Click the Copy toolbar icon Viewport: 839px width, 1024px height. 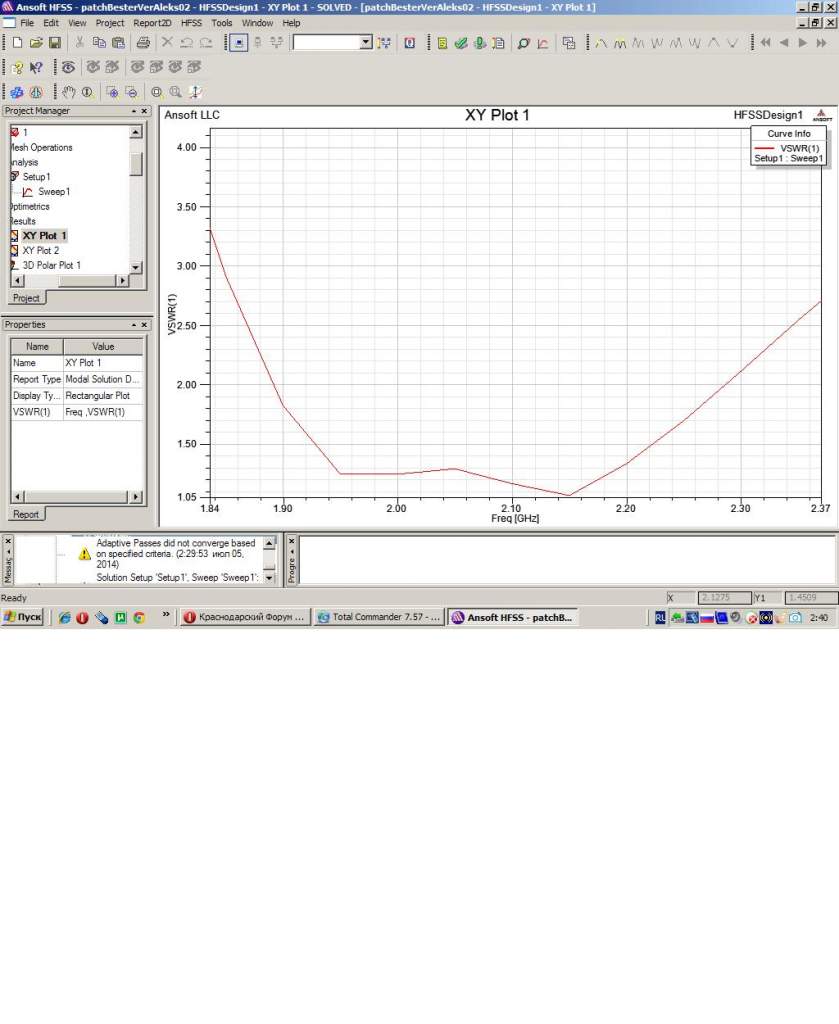[x=99, y=43]
